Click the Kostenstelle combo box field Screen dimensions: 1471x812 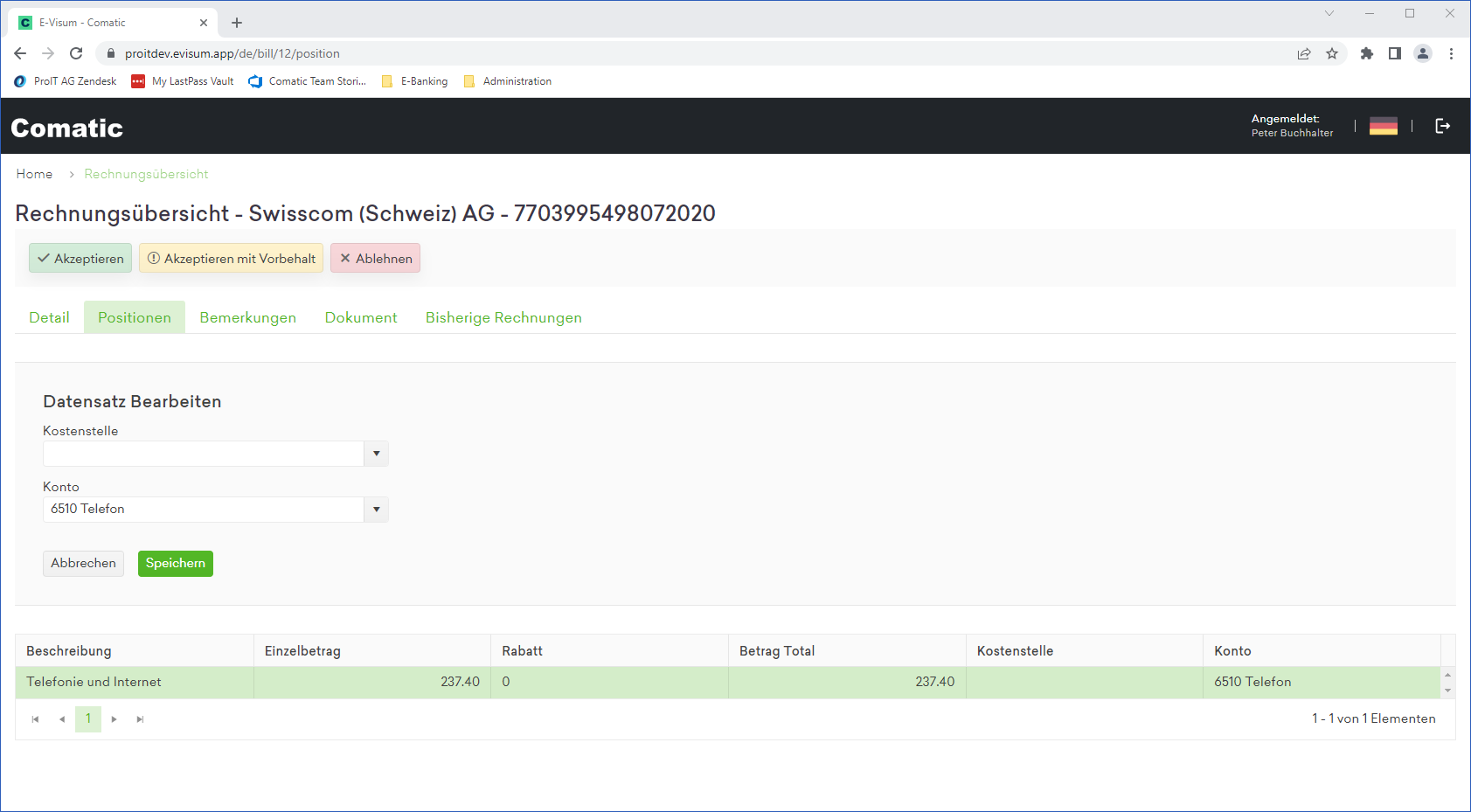[204, 454]
